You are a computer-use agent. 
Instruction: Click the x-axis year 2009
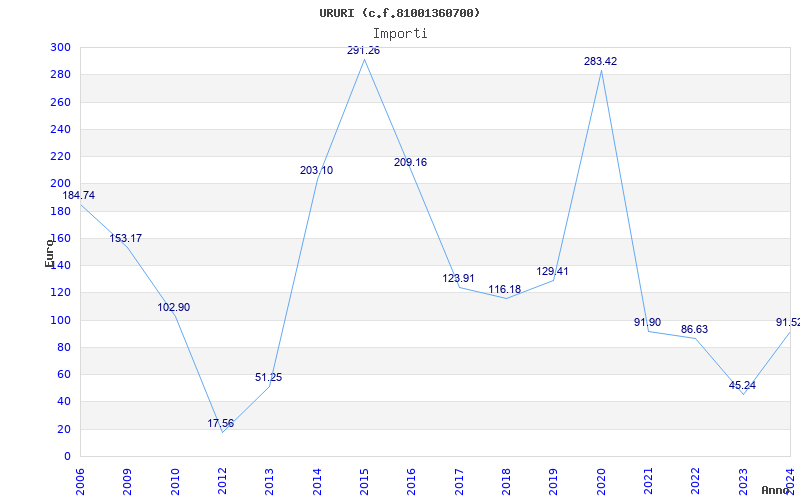click(128, 482)
